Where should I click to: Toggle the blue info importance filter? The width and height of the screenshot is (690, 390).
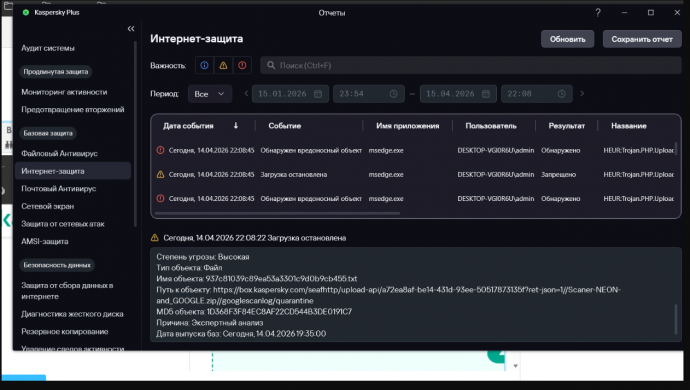[x=204, y=65]
